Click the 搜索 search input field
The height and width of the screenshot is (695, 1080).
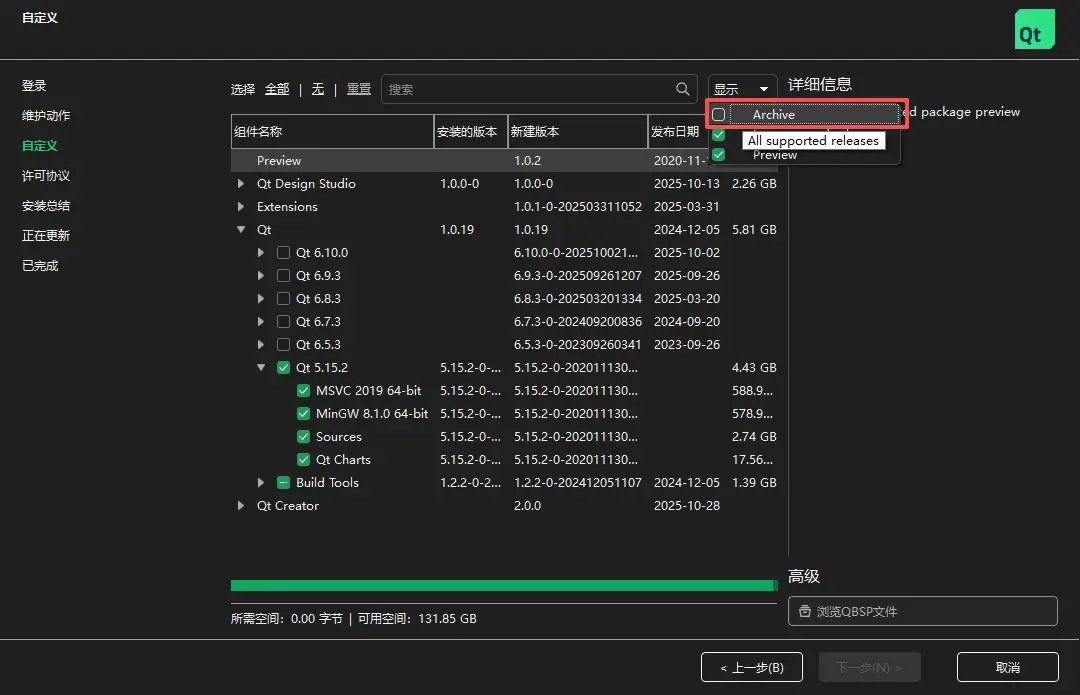pyautogui.click(x=539, y=89)
